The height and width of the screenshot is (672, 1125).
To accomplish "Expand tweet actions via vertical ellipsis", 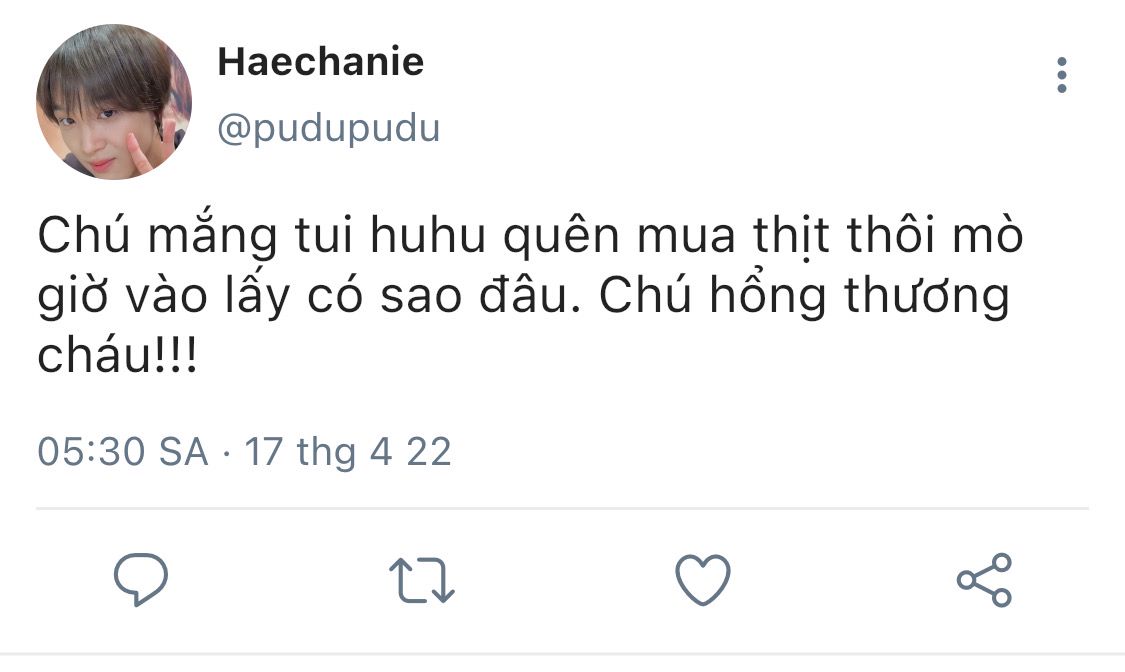I will tap(1062, 75).
